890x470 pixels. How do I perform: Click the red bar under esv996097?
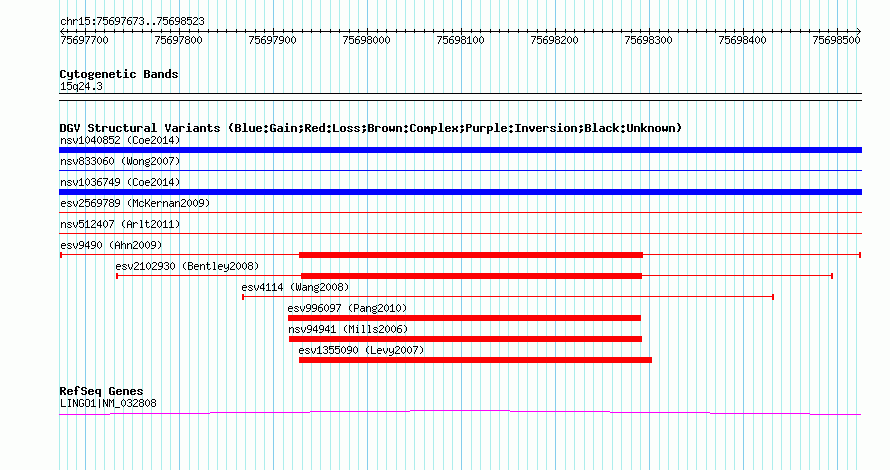(x=464, y=318)
